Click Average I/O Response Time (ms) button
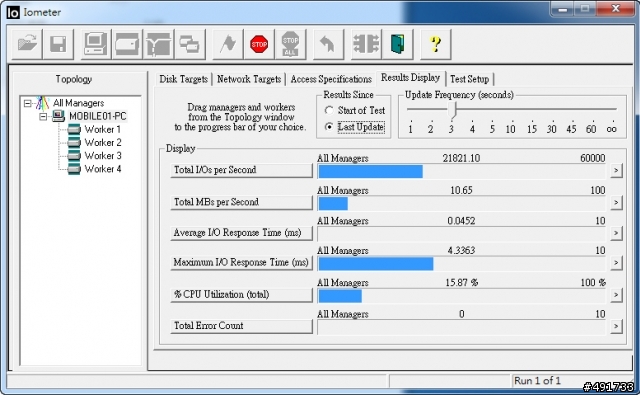Image resolution: width=640 pixels, height=395 pixels. pyautogui.click(x=241, y=233)
